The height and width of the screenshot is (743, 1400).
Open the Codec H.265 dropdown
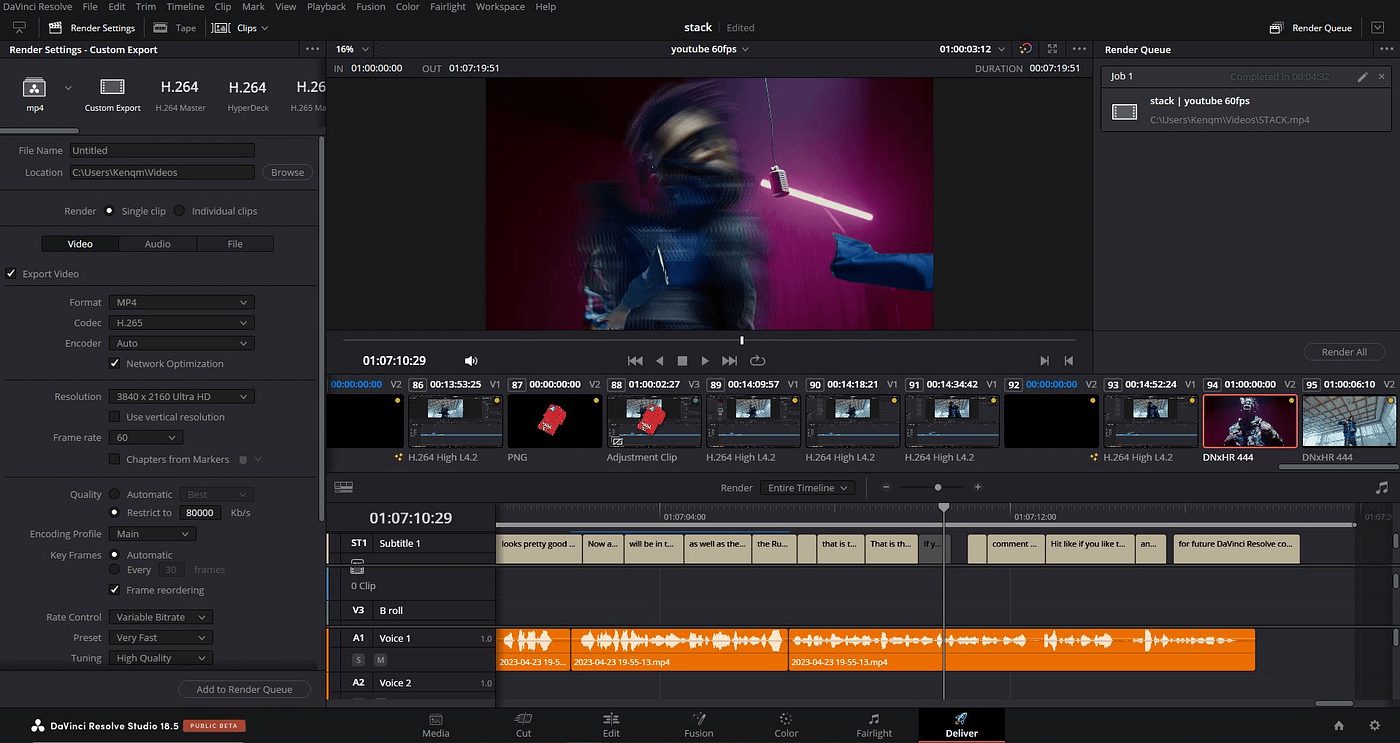coord(182,323)
